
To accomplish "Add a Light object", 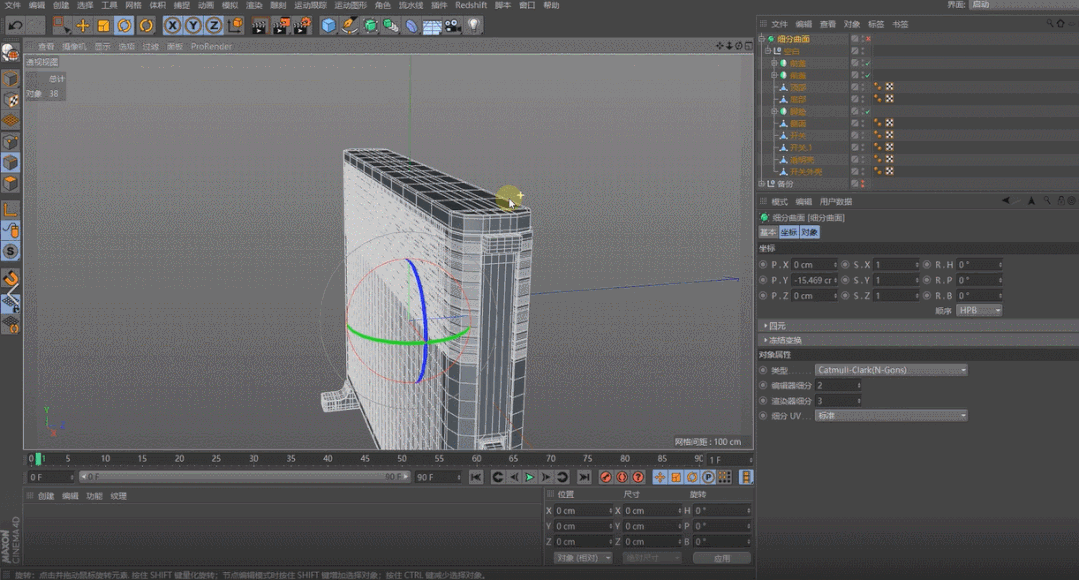I will (474, 25).
